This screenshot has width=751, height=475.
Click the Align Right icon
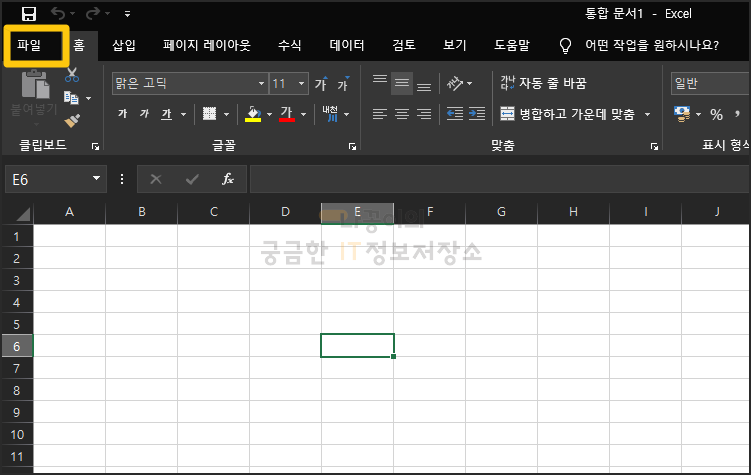pos(424,114)
